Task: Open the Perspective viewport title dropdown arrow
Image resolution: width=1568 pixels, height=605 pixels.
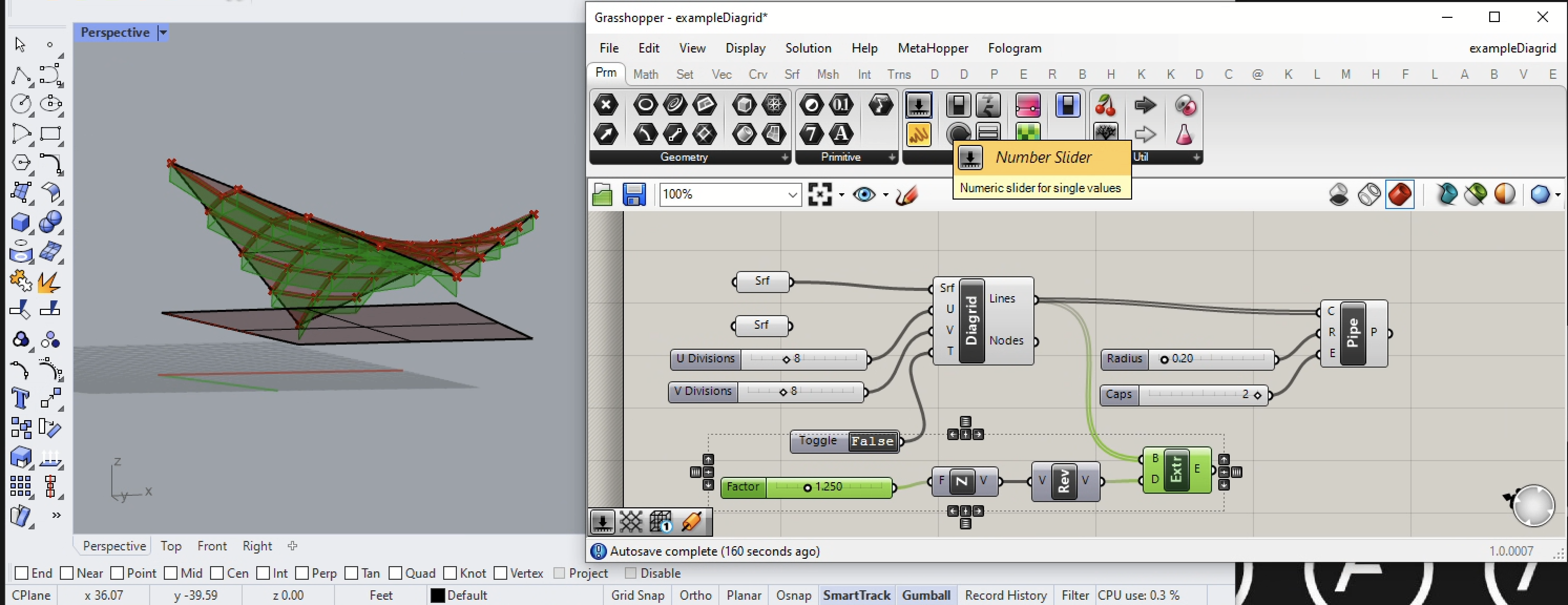Action: [x=162, y=33]
